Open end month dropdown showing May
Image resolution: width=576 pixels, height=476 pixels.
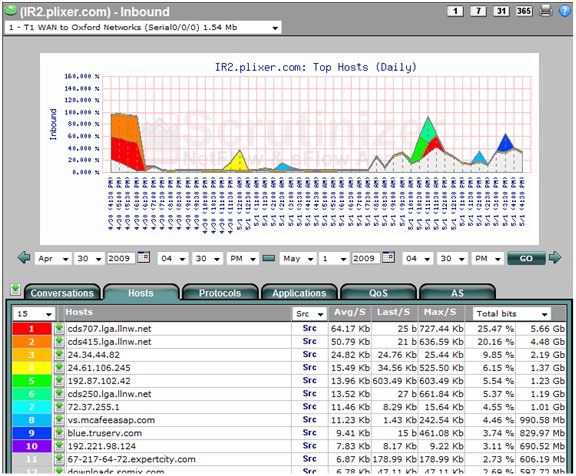[x=298, y=259]
